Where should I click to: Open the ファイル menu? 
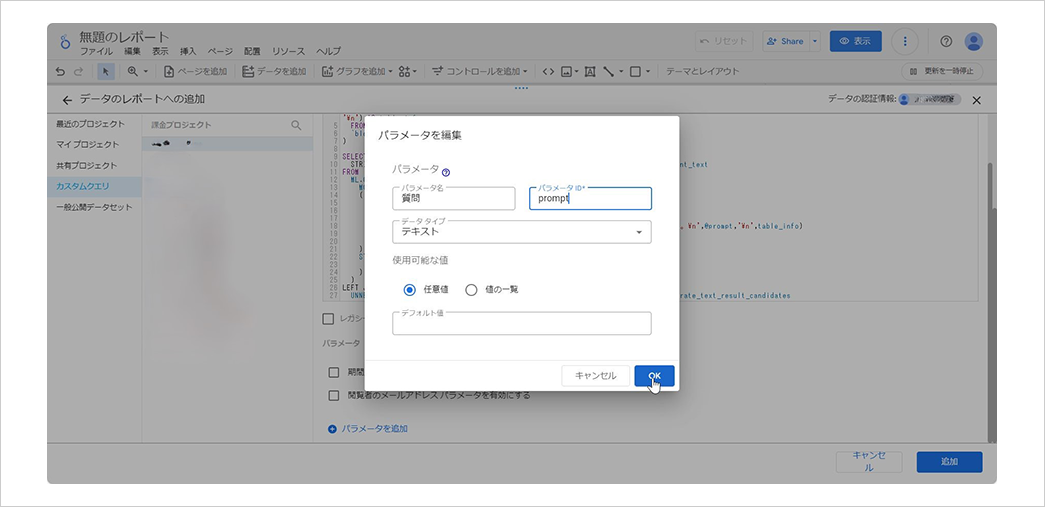point(97,51)
